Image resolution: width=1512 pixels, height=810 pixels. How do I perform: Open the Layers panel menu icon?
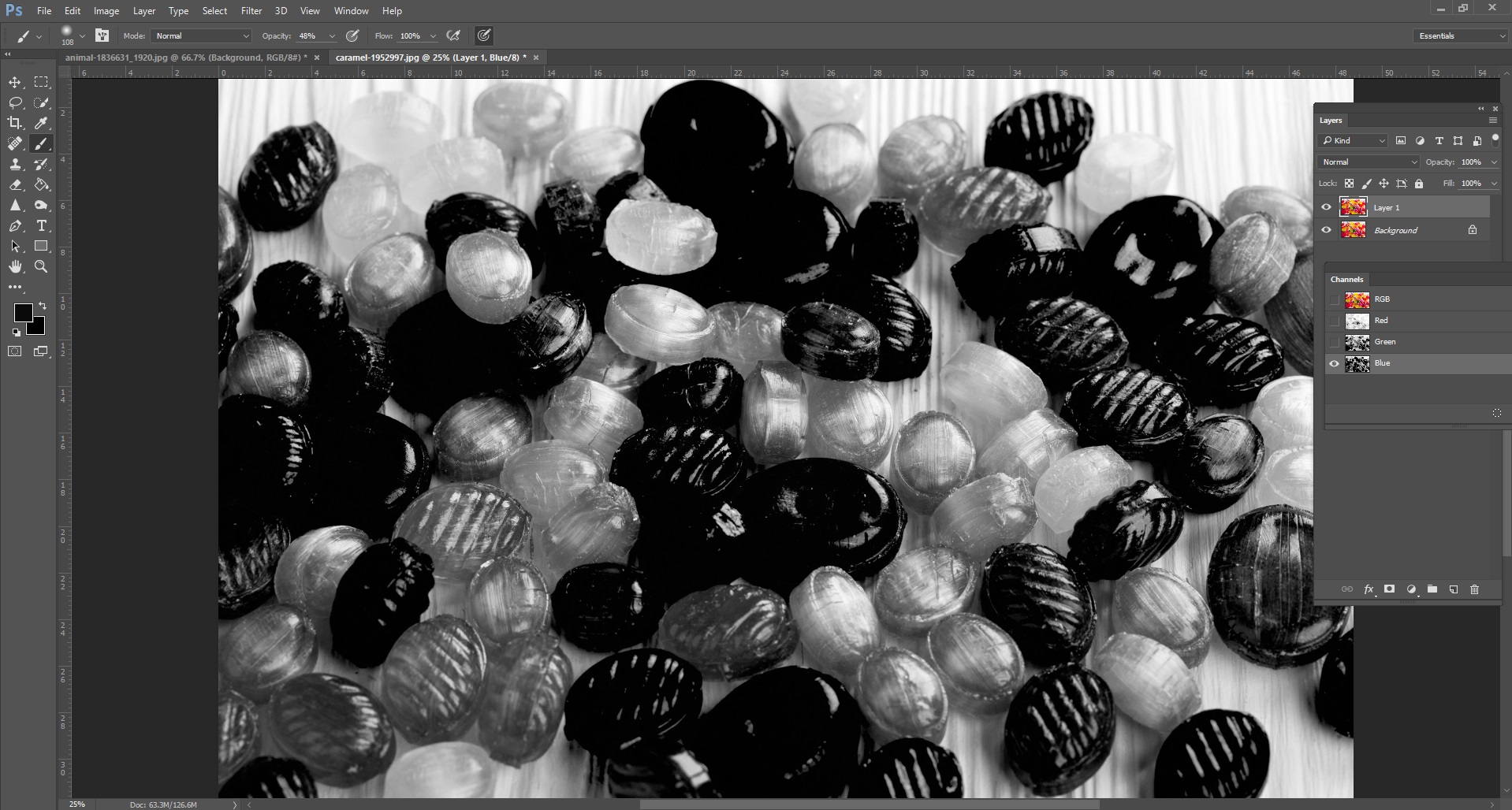coord(1492,120)
